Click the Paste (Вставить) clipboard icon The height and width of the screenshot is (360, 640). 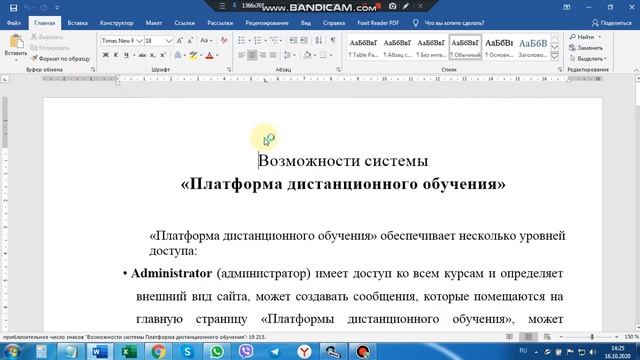pos(16,42)
